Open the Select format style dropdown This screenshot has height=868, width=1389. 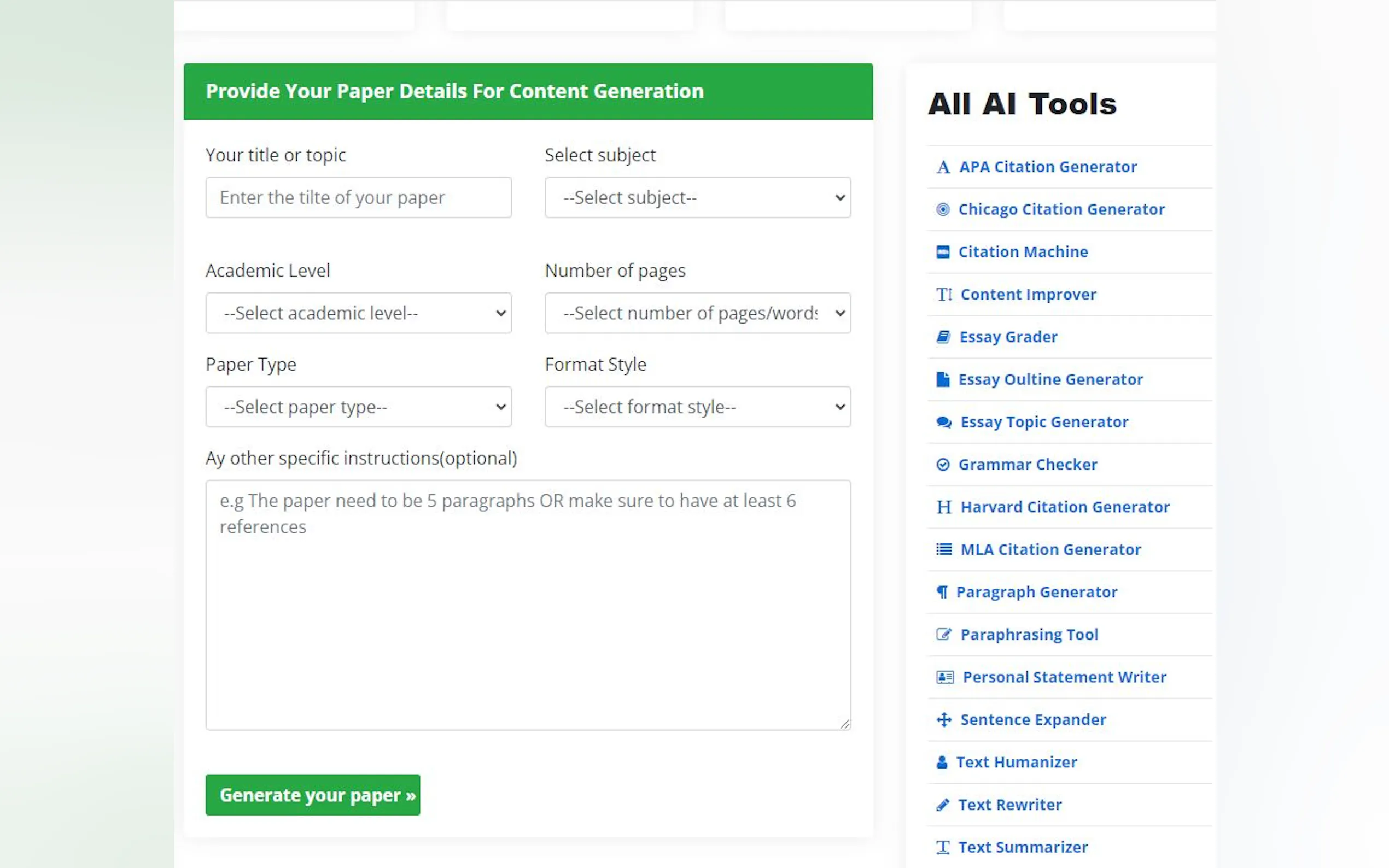[698, 407]
